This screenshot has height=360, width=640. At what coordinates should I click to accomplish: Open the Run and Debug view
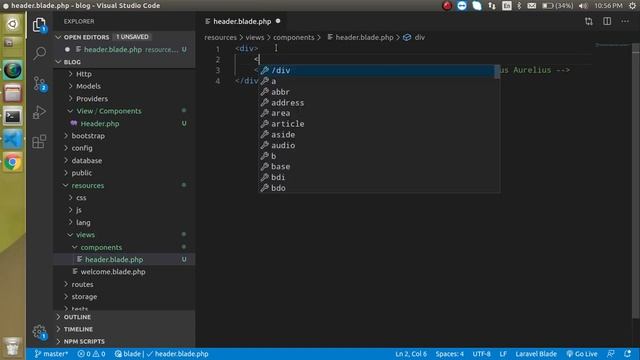tap(39, 112)
